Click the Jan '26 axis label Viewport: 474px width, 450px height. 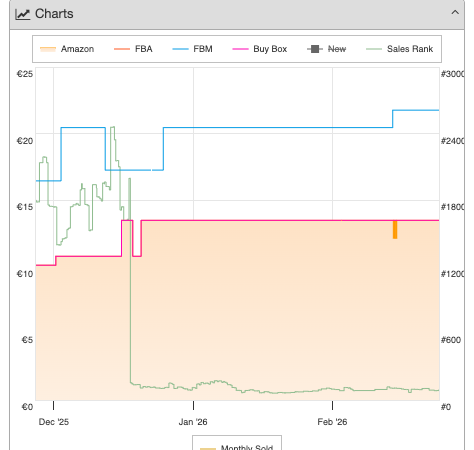pos(193,422)
